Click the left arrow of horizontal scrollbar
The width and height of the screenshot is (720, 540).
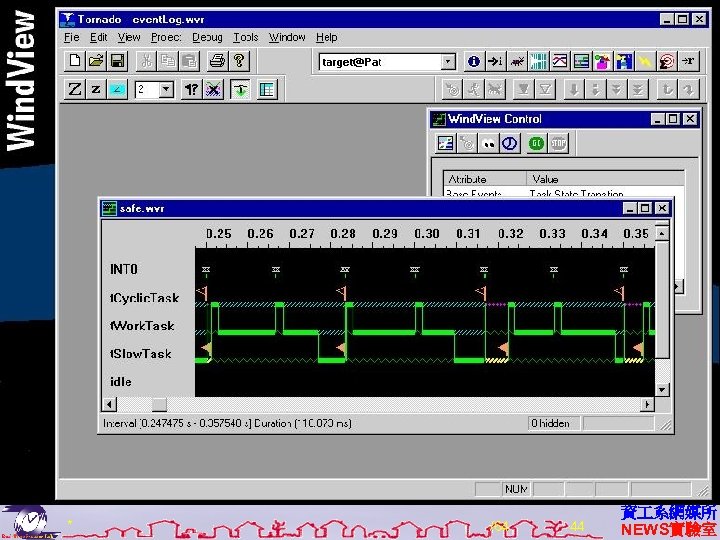[109, 405]
